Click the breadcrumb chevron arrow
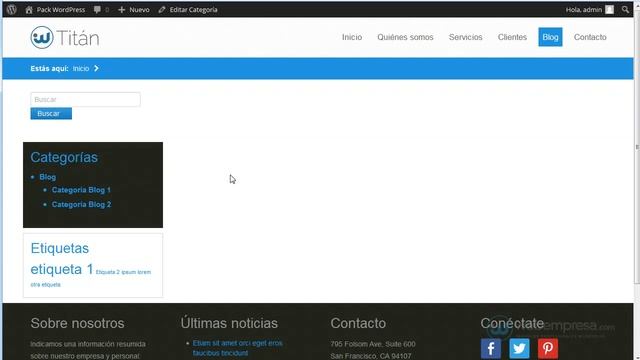The width and height of the screenshot is (640, 360). [96, 69]
